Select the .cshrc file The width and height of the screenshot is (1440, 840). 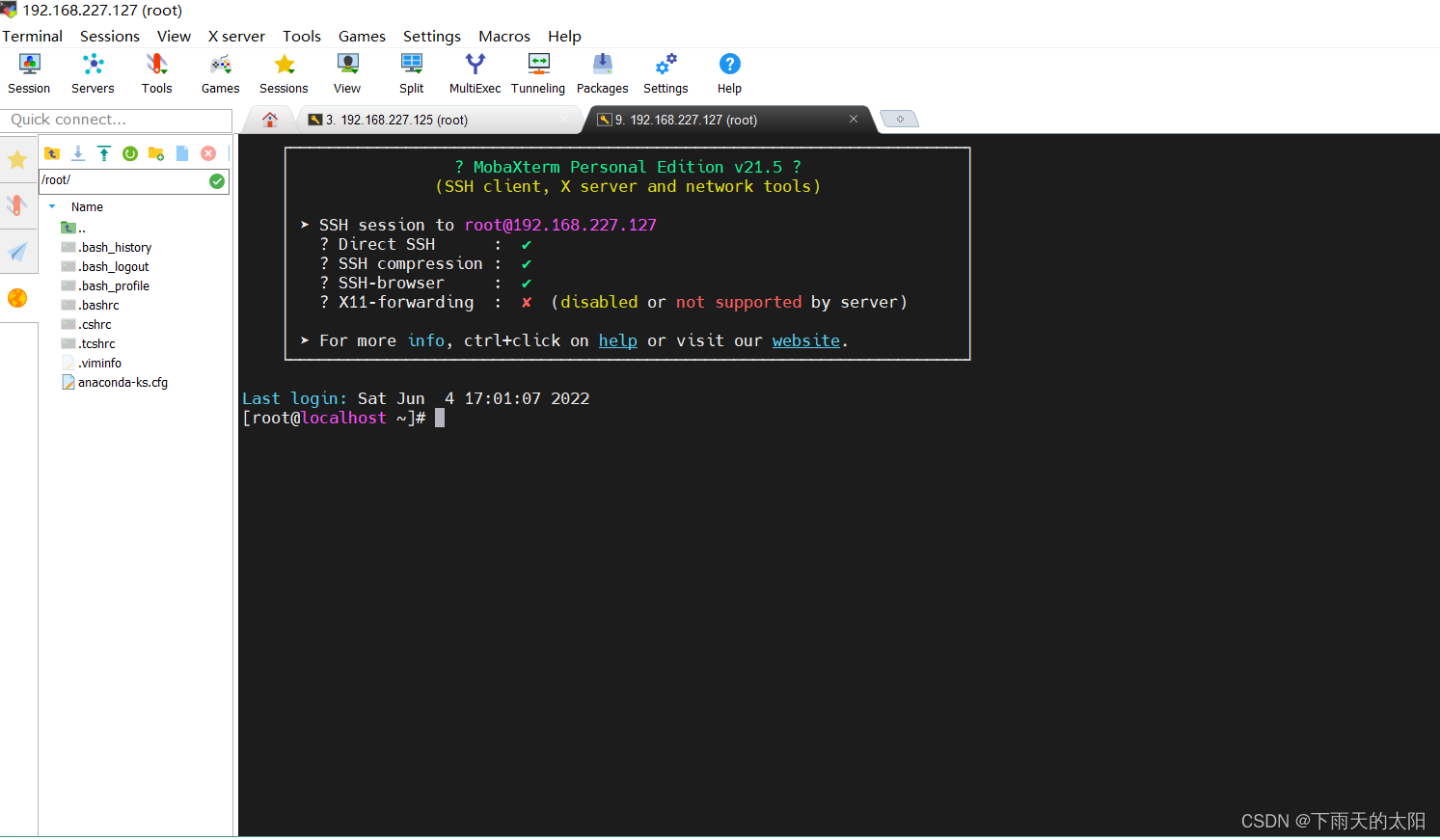click(x=87, y=325)
